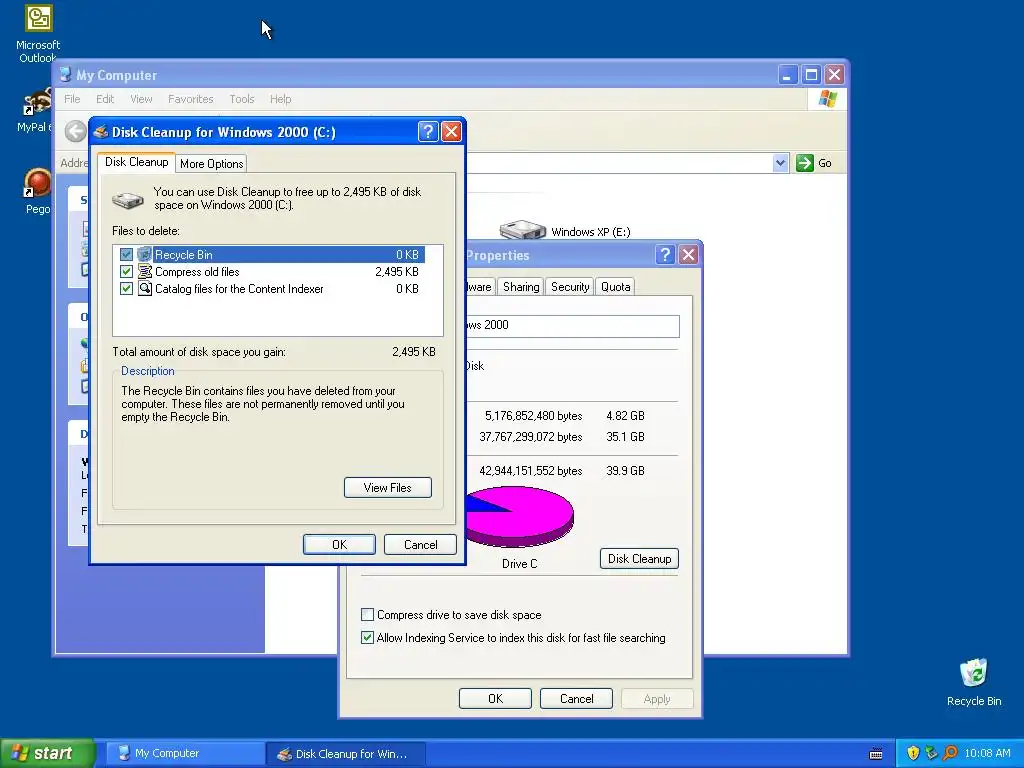Open the Tools menu

tap(242, 99)
